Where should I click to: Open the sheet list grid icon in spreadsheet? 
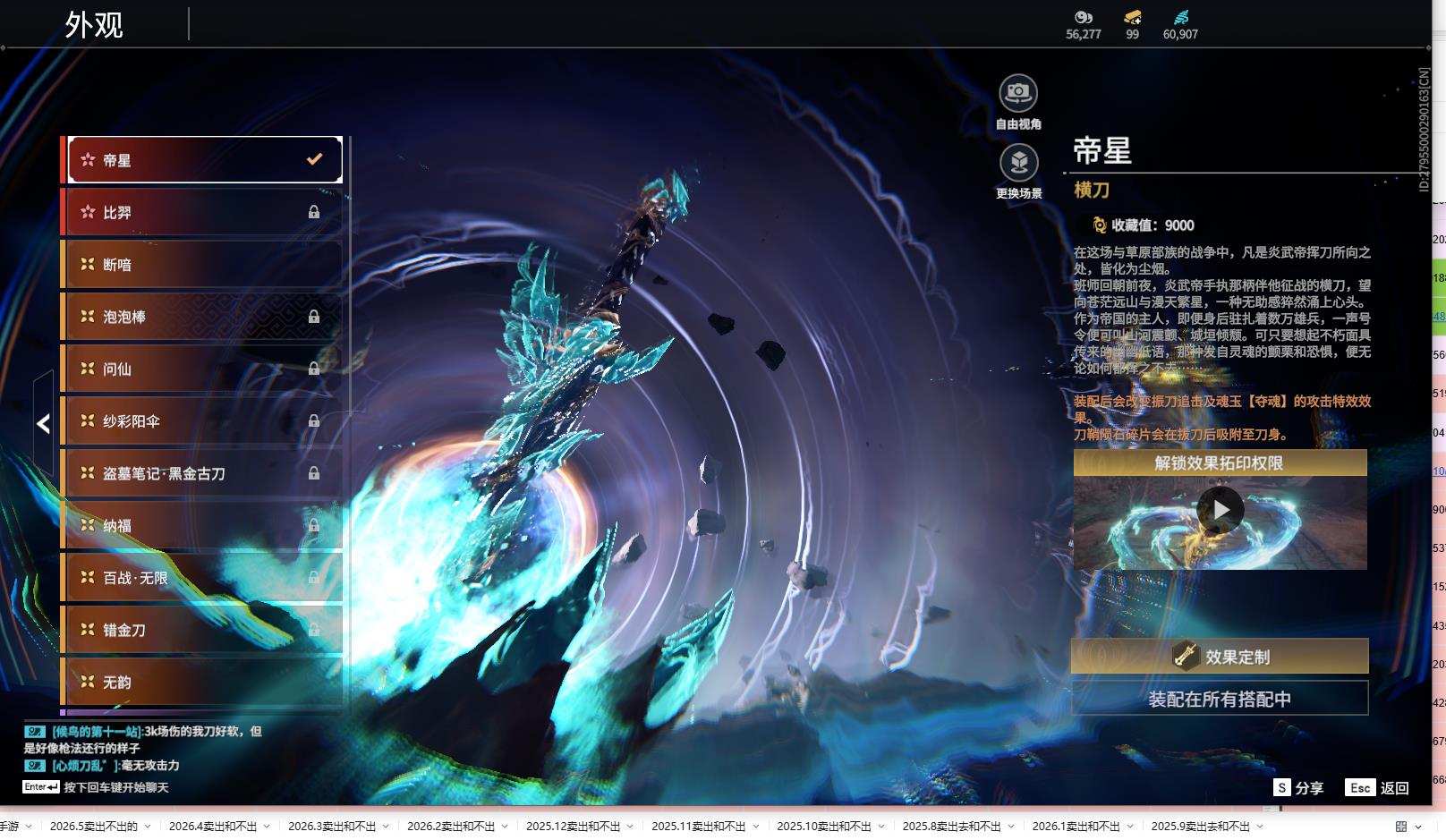click(x=1401, y=827)
